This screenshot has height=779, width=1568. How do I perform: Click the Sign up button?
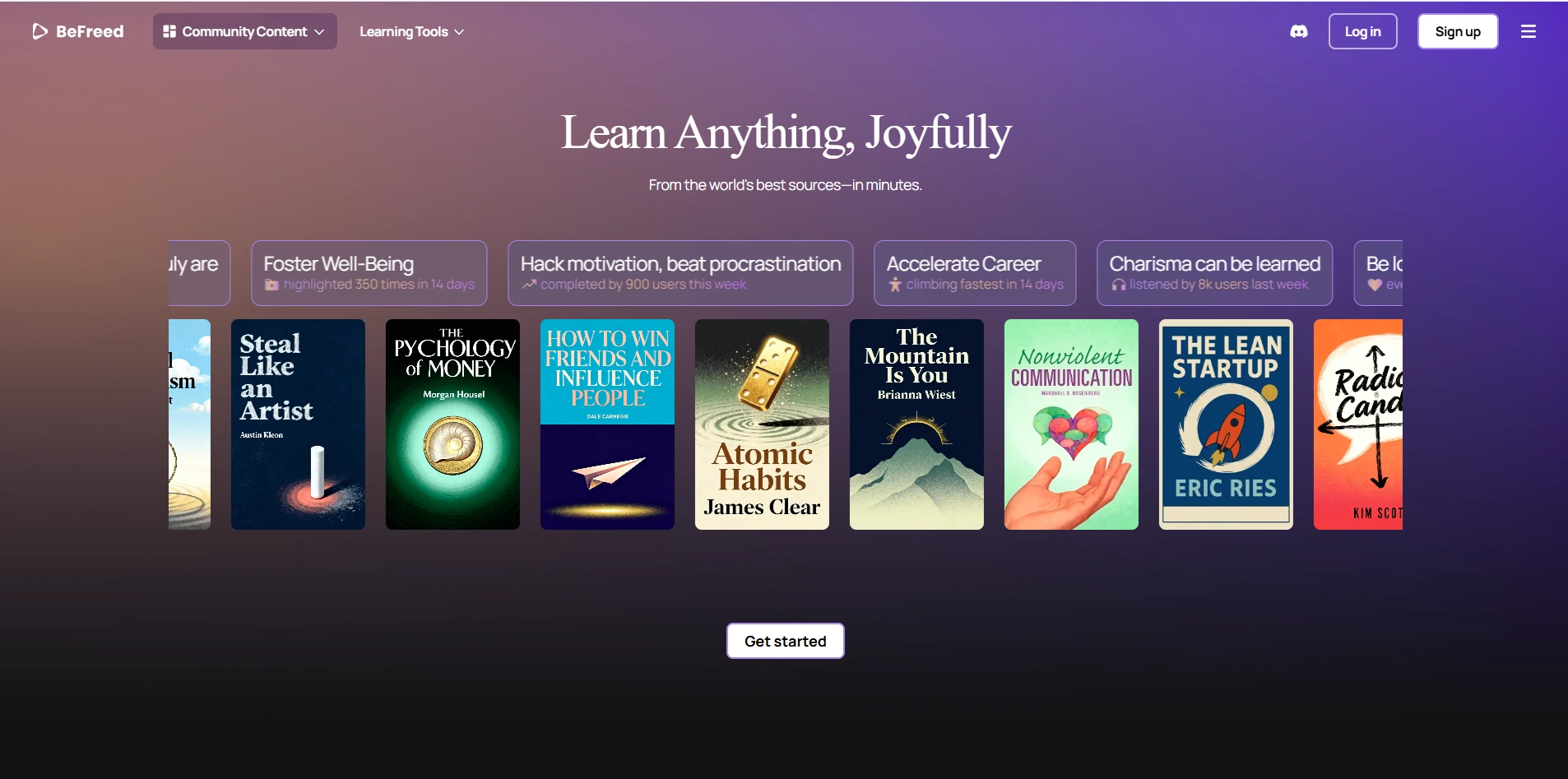tap(1458, 31)
